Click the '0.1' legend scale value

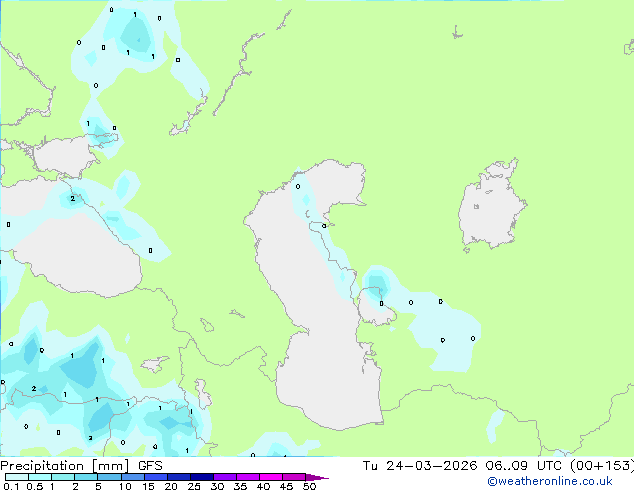[x=11, y=486]
